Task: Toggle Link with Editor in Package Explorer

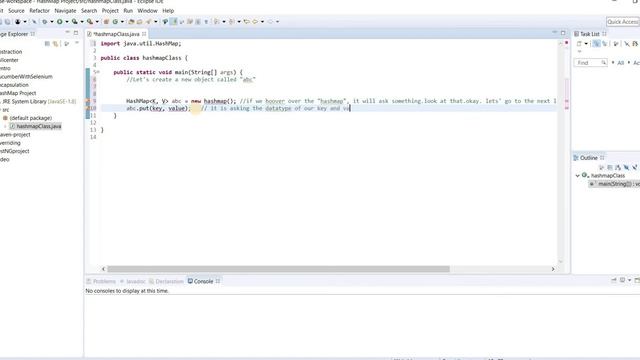Action: [55, 44]
